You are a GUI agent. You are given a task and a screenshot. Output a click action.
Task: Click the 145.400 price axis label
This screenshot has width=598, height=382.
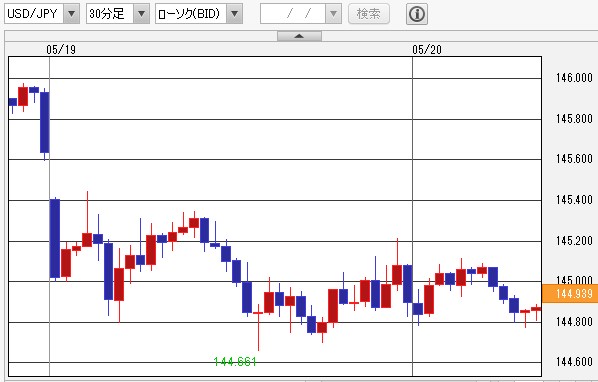coord(574,199)
